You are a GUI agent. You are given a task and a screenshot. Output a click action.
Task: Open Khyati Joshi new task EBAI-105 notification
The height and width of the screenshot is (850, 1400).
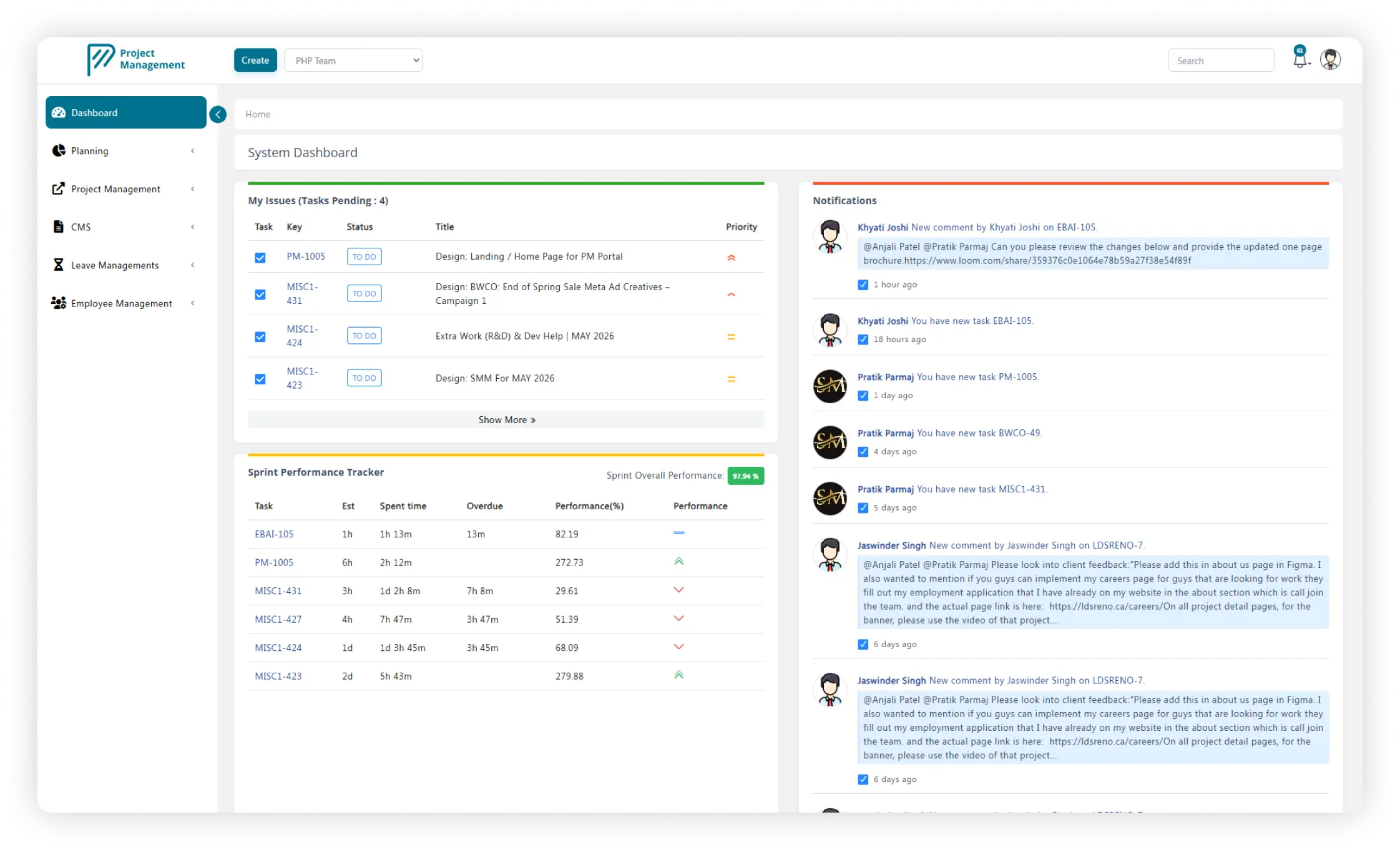click(x=946, y=321)
